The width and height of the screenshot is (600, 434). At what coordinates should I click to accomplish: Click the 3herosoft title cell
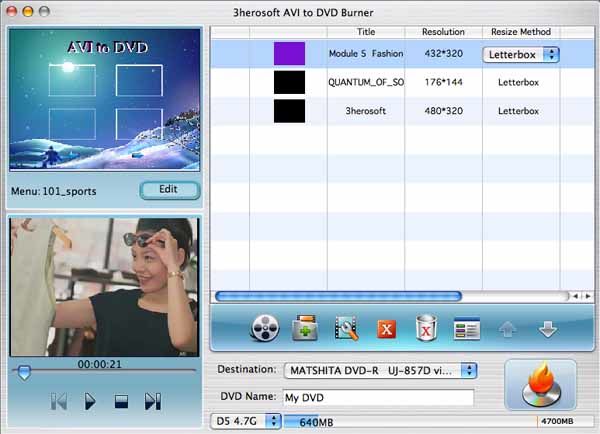pyautogui.click(x=366, y=111)
